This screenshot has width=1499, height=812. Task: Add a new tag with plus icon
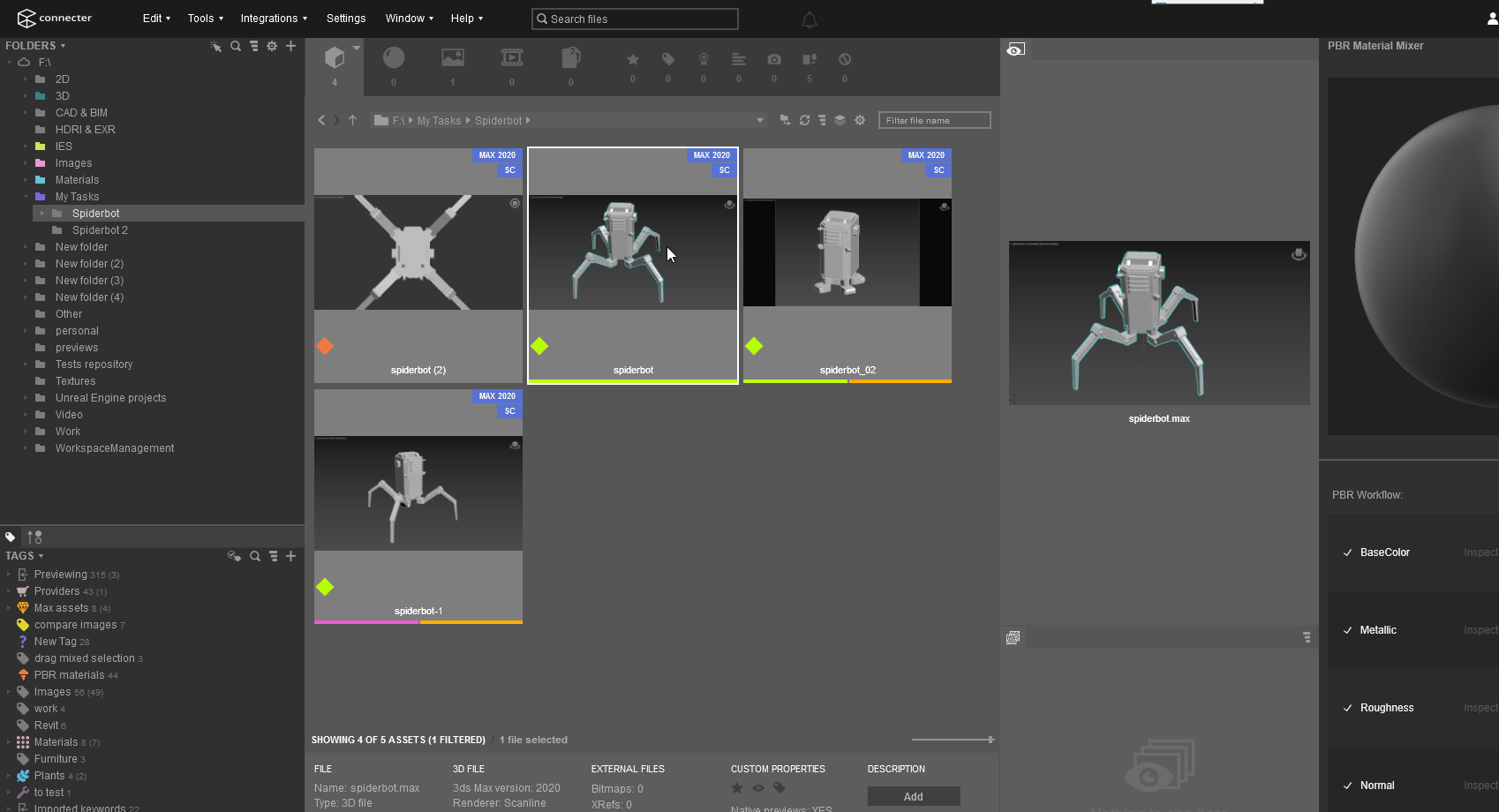[290, 556]
